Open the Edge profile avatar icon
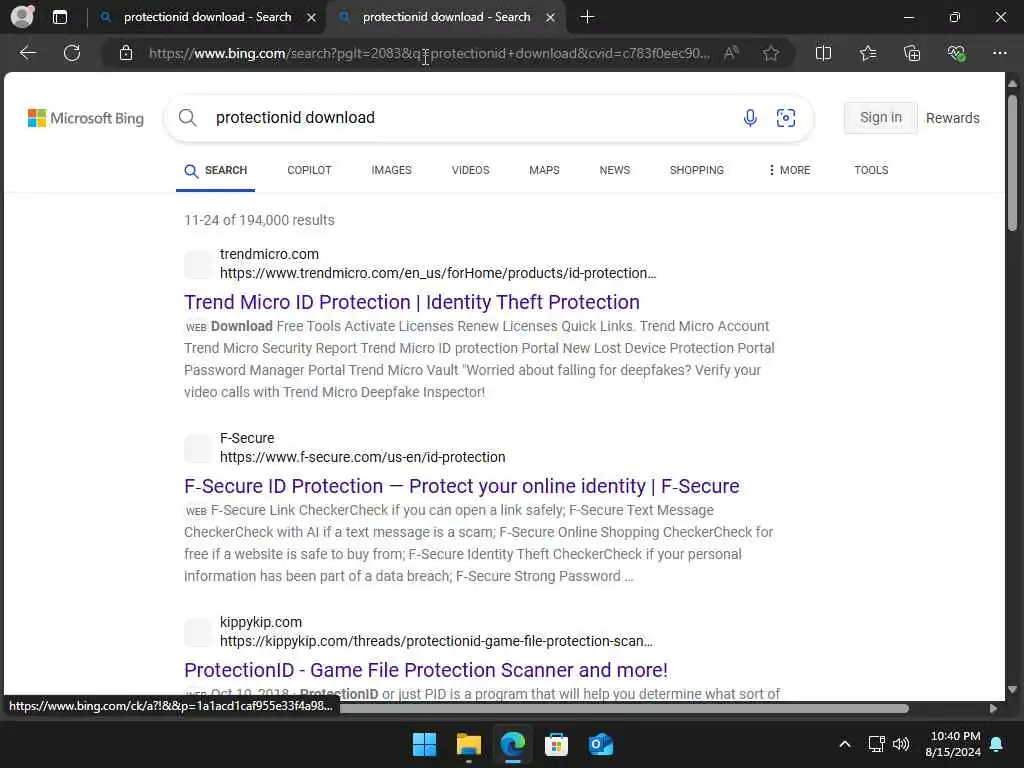This screenshot has height=768, width=1024. point(22,16)
